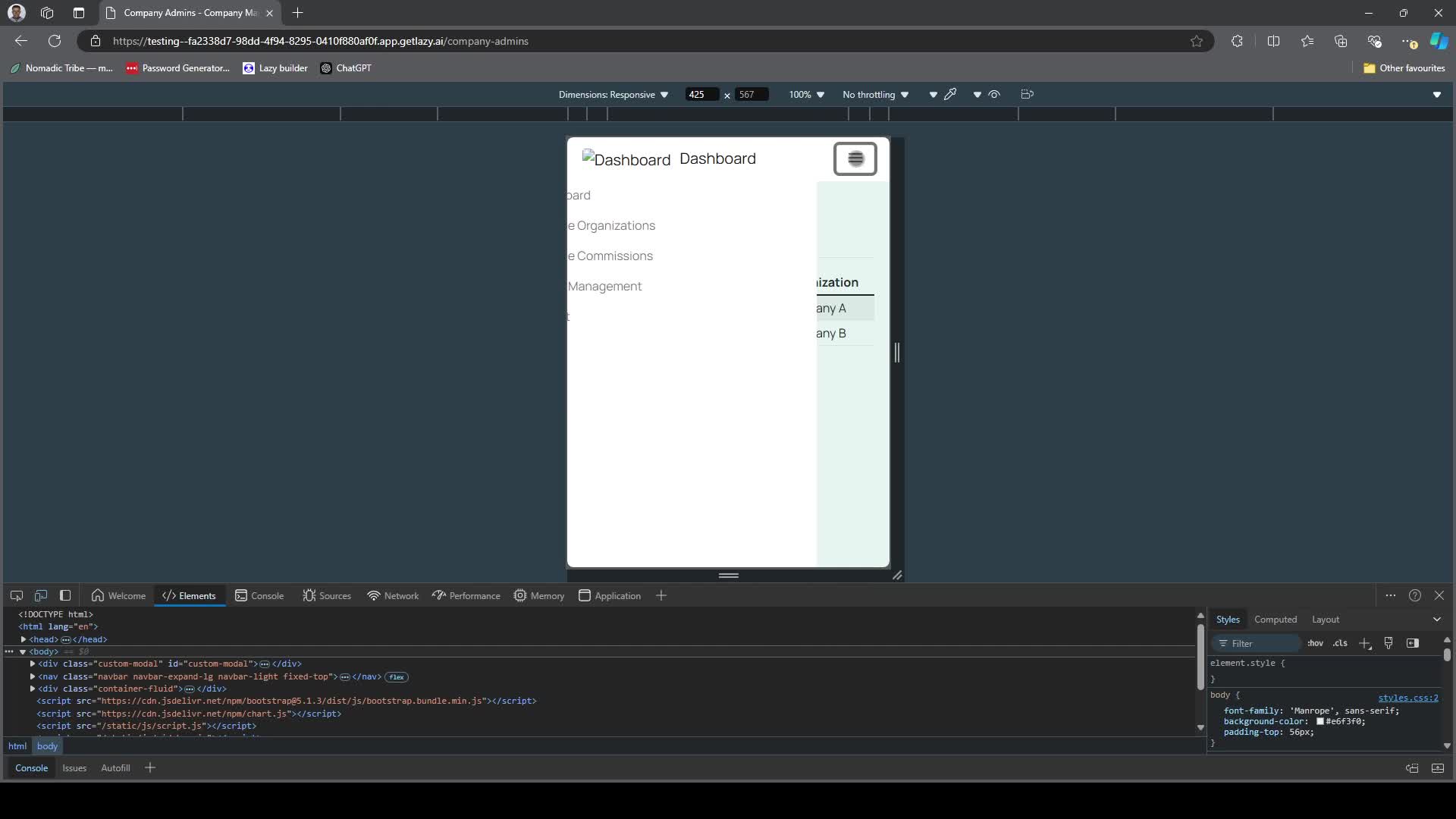The width and height of the screenshot is (1456, 819).
Task: Open styles.css:2 source link
Action: click(1408, 698)
